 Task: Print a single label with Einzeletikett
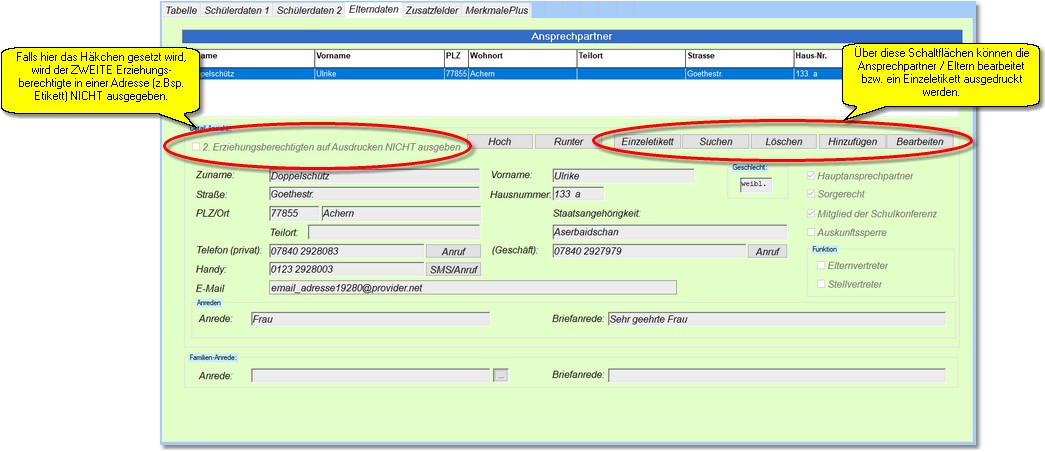[x=645, y=142]
